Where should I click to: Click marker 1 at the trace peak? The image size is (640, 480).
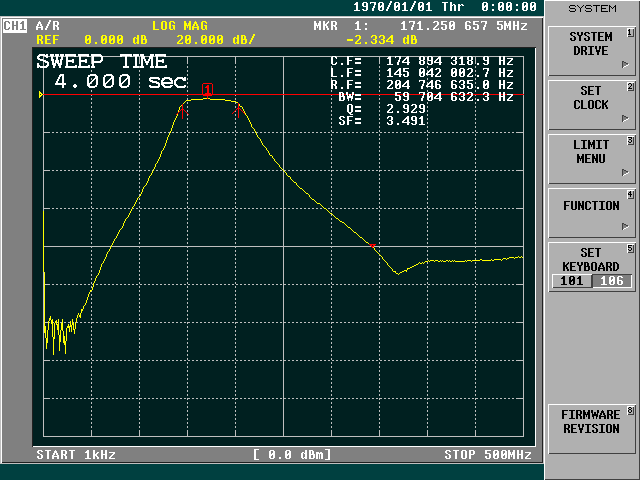point(207,90)
